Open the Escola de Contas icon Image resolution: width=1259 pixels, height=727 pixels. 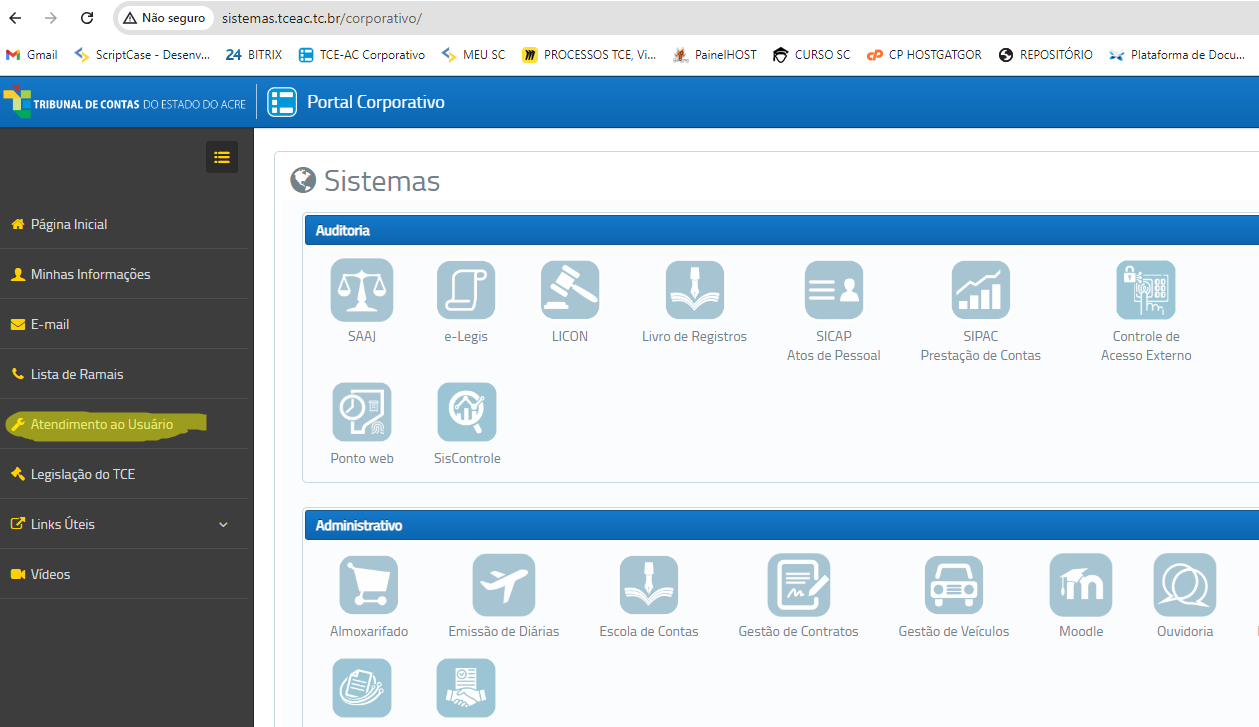click(x=649, y=585)
